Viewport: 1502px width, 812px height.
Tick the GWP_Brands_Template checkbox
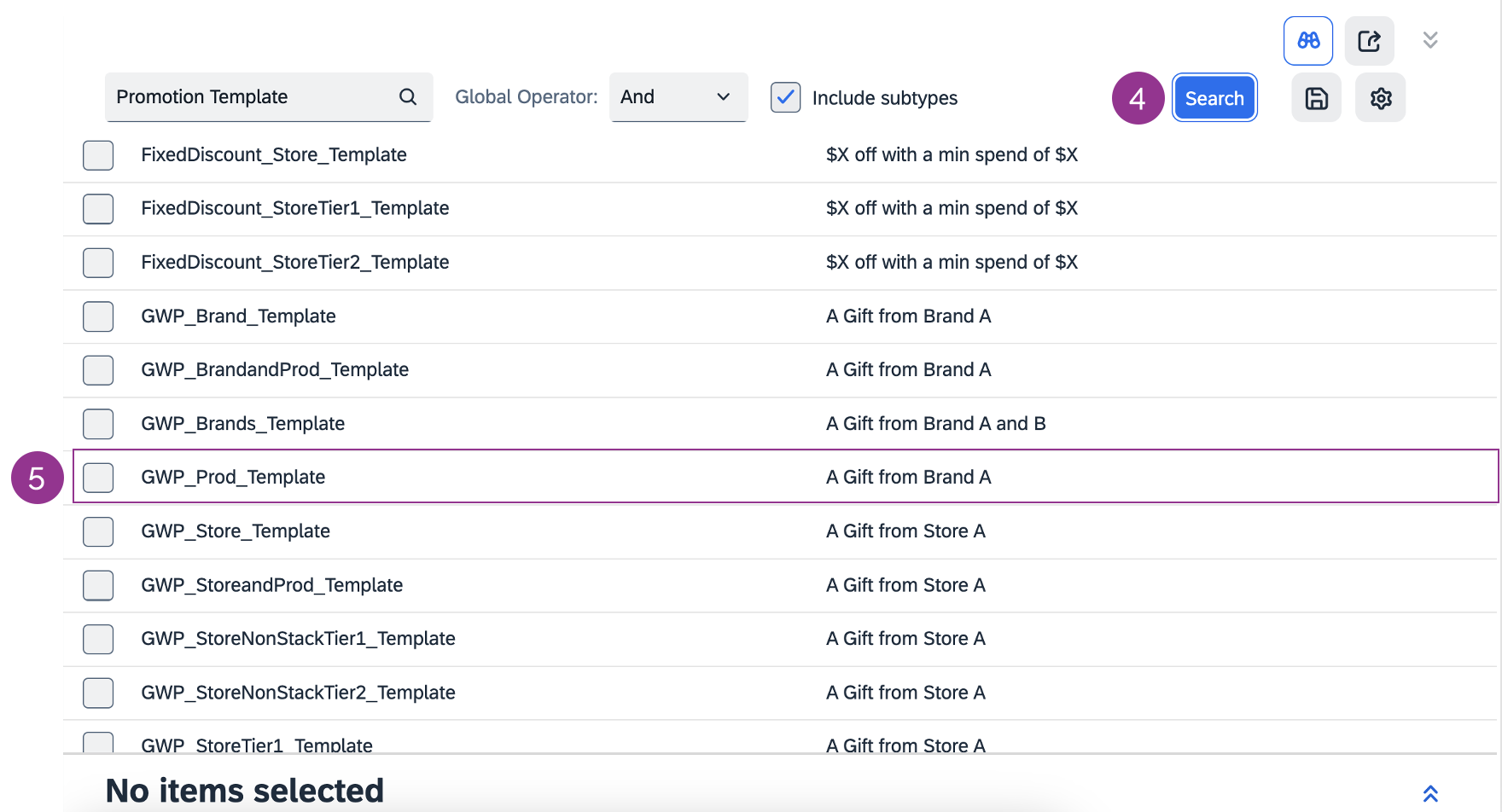click(98, 424)
